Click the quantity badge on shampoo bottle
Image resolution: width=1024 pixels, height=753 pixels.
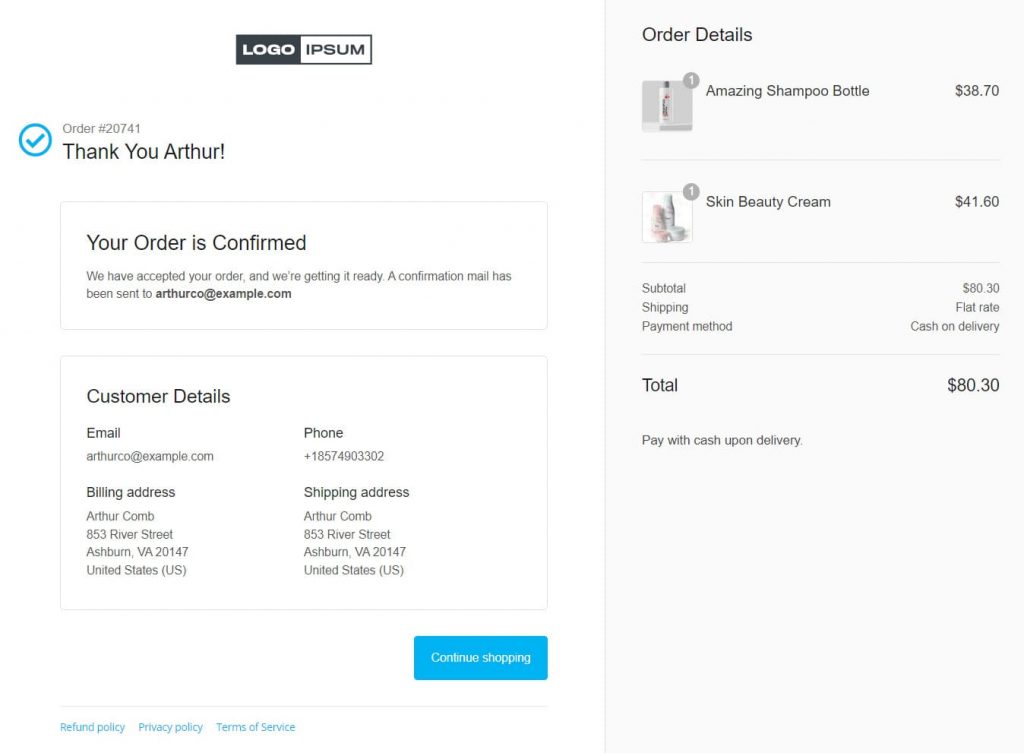click(691, 80)
